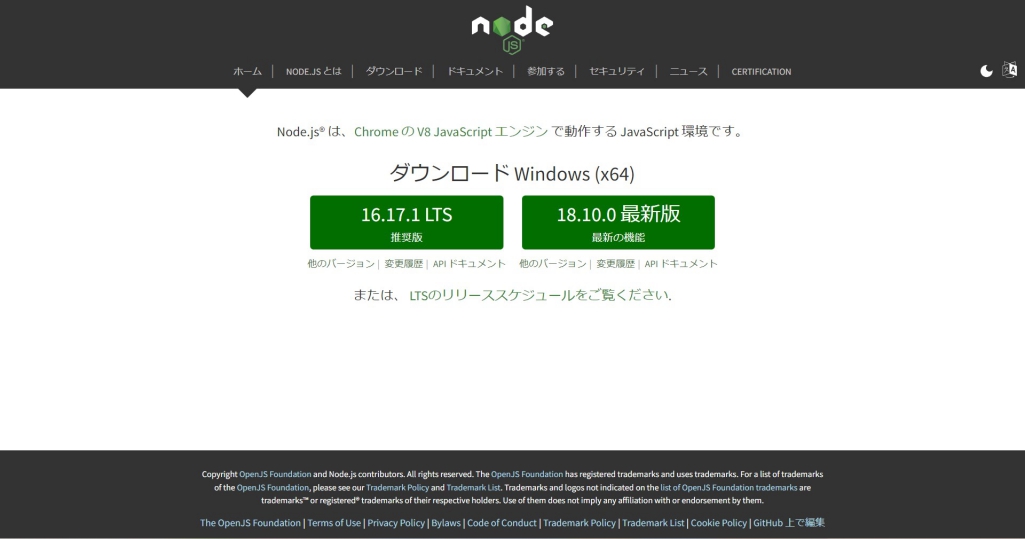Open the ドキュメント menu item
The width and height of the screenshot is (1025, 539).
pos(475,71)
